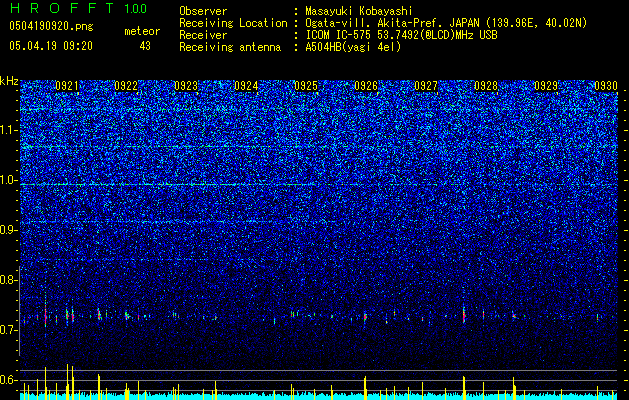Click the 0925 time marker
This screenshot has height=400, width=629.
click(x=306, y=86)
